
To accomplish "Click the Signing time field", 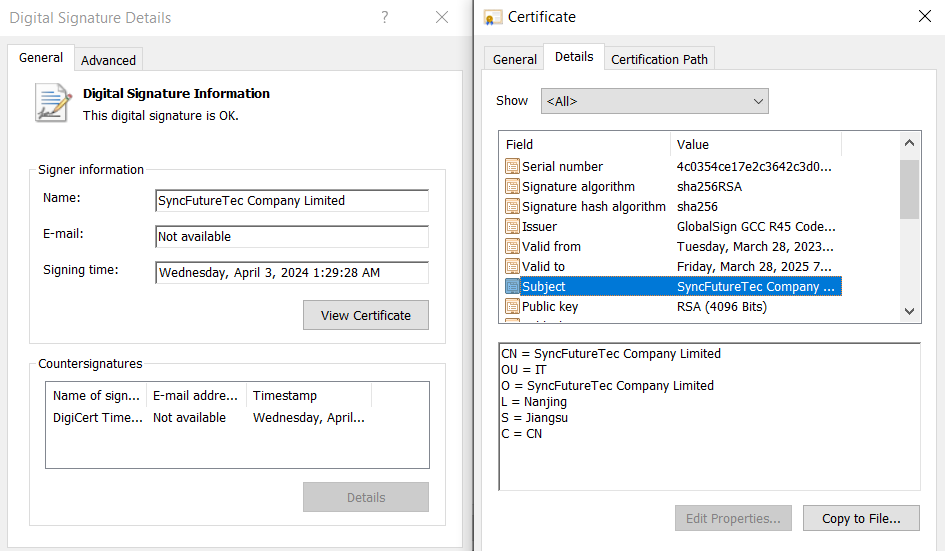I will click(x=292, y=272).
